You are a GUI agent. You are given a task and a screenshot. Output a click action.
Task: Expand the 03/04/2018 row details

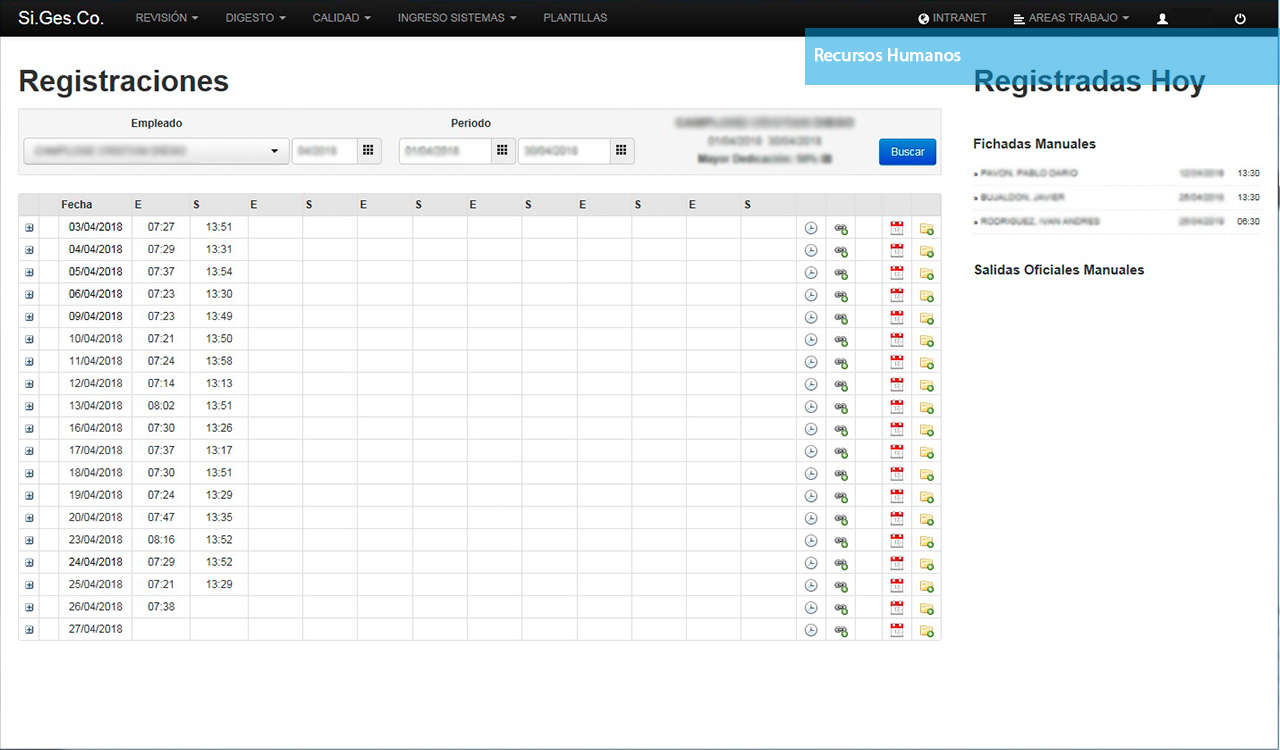(29, 228)
